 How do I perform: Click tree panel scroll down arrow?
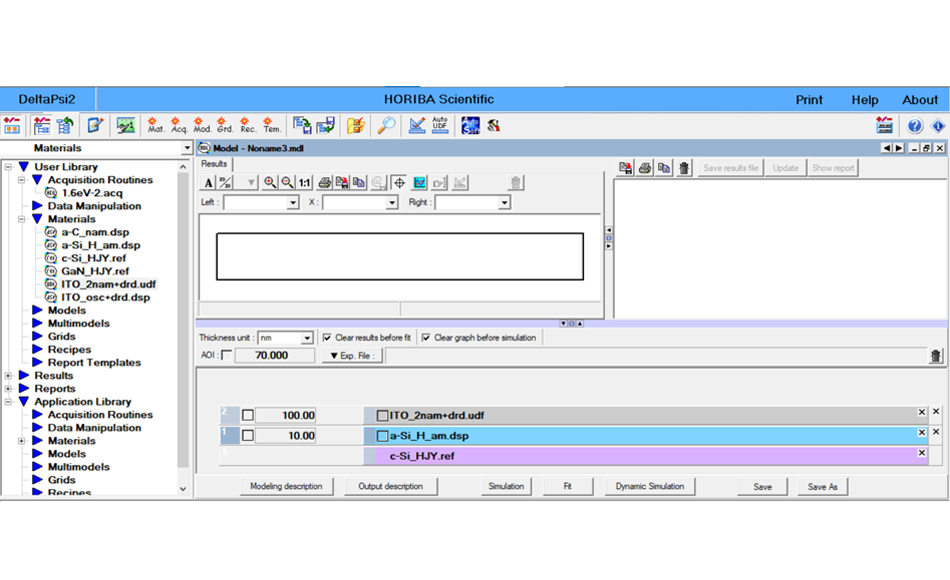[183, 488]
